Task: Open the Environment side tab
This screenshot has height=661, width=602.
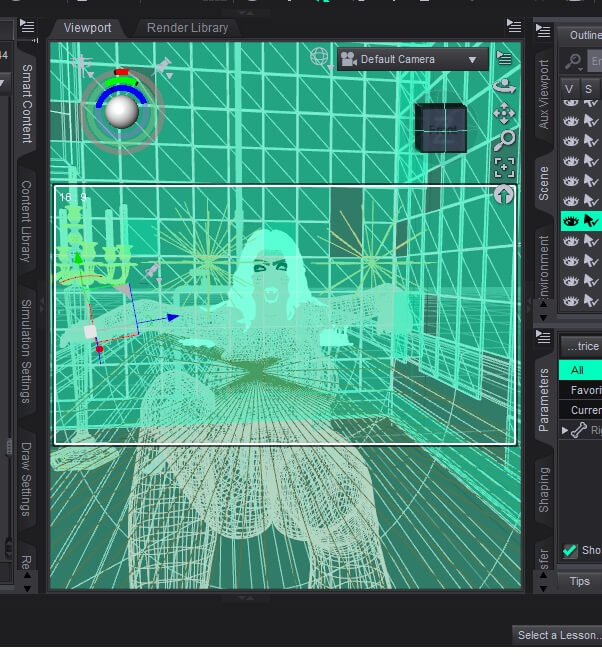Action: tap(544, 266)
